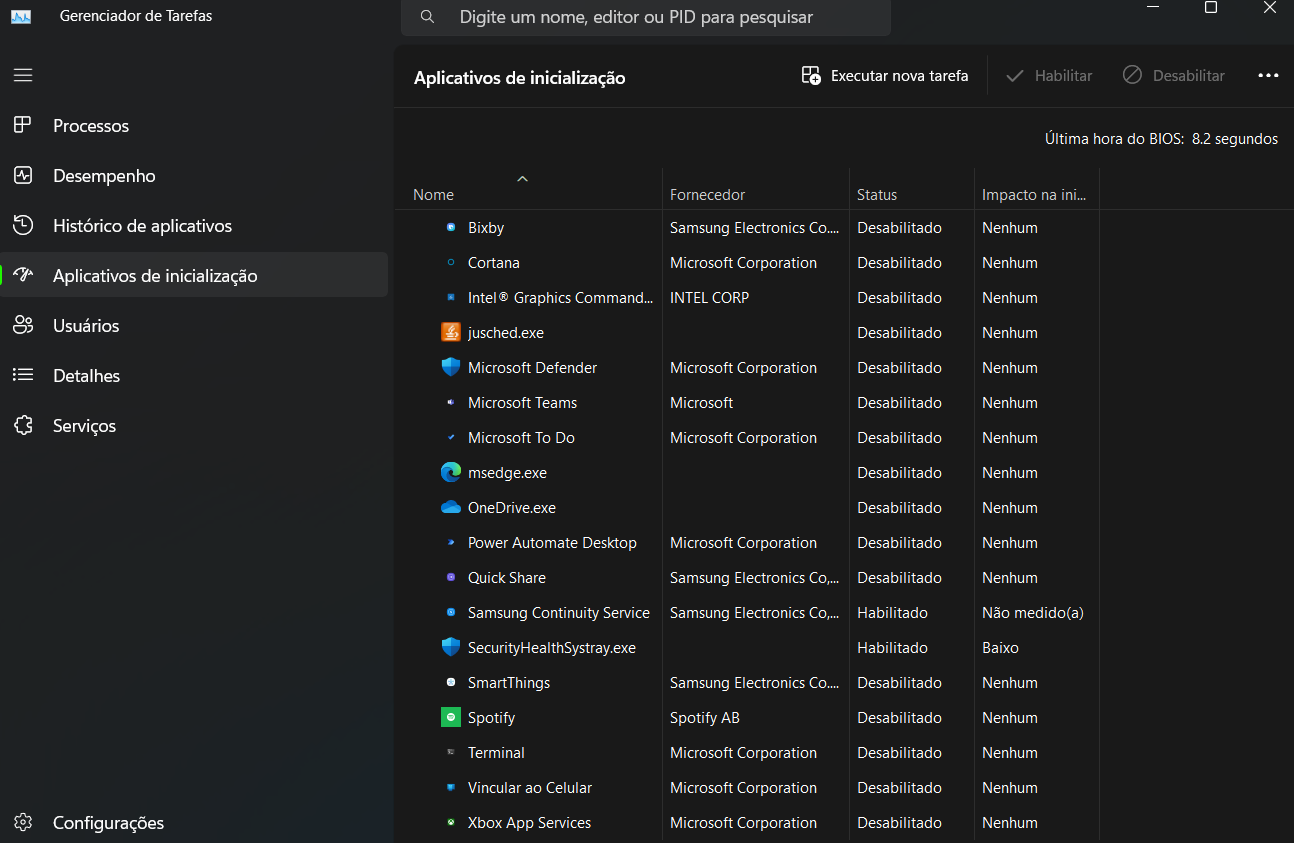Click the Serviços puzzle icon
The image size is (1294, 843).
point(23,425)
